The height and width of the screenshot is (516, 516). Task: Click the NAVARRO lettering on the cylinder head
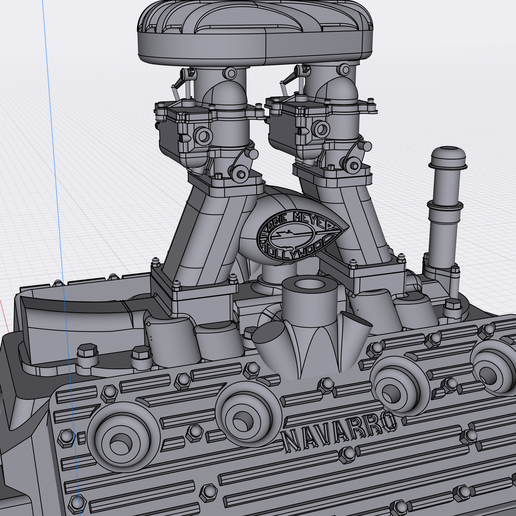click(x=340, y=431)
